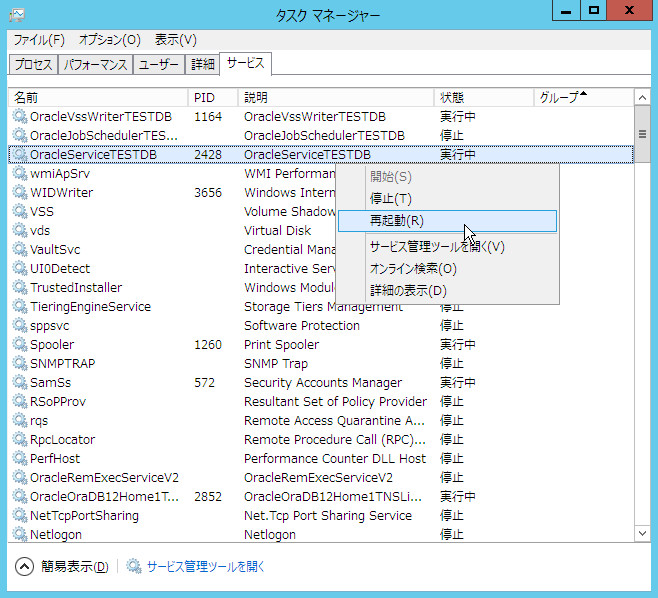Click the gear icon beside wmiApSrv
Screen dimensions: 658x598
pyautogui.click(x=20, y=173)
